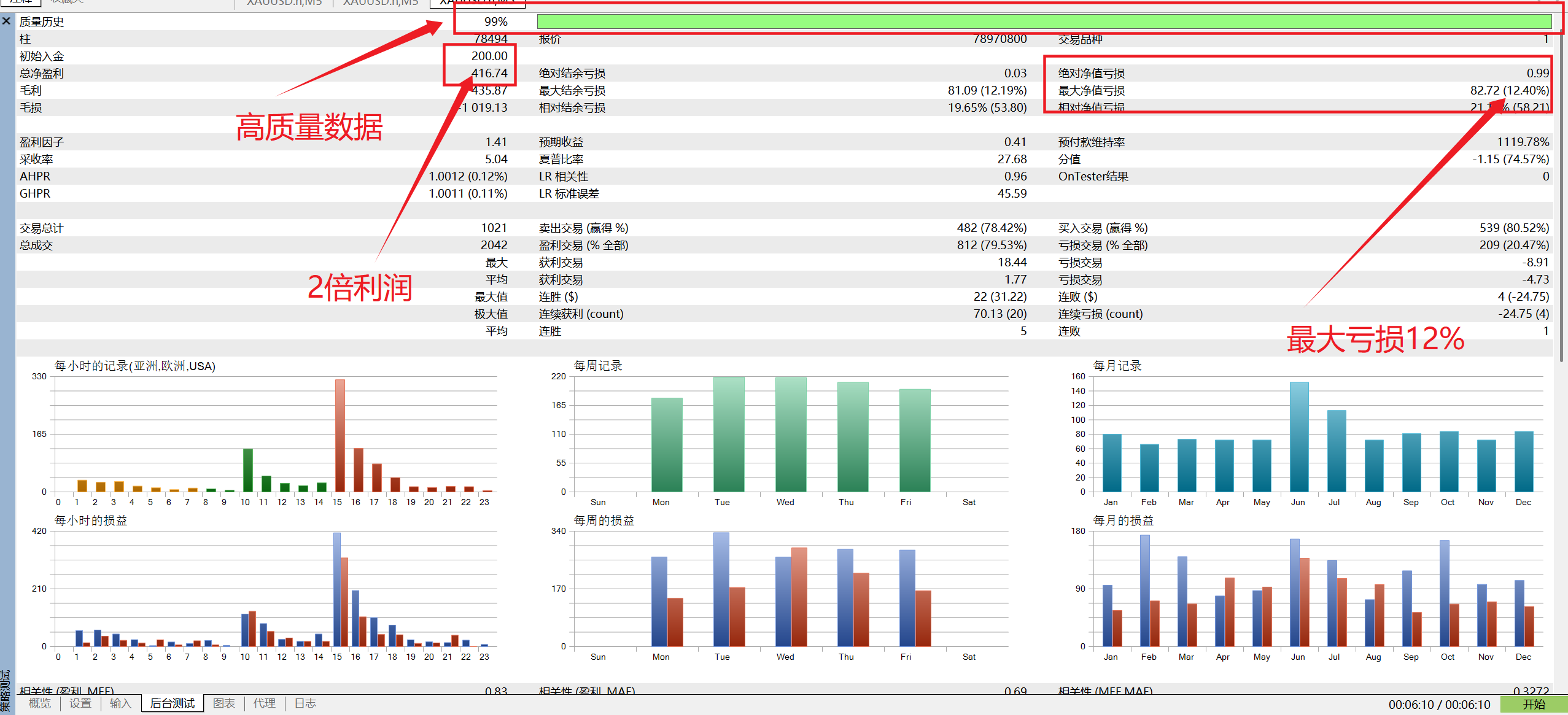The image size is (1568, 715).
Task: Click the green 开始 button
Action: [1534, 705]
